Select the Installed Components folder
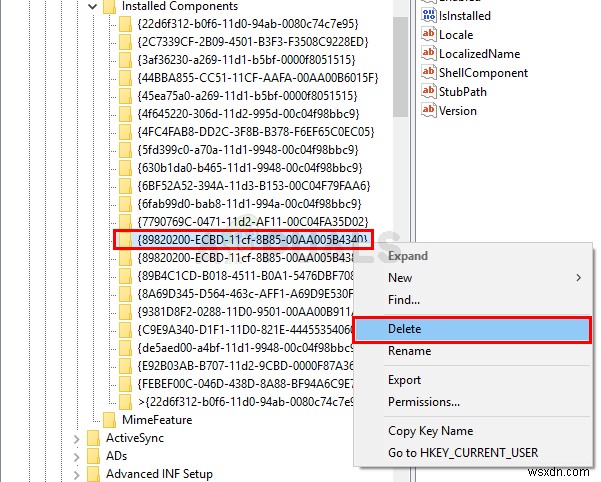Image resolution: width=601 pixels, height=482 pixels. pos(179,6)
